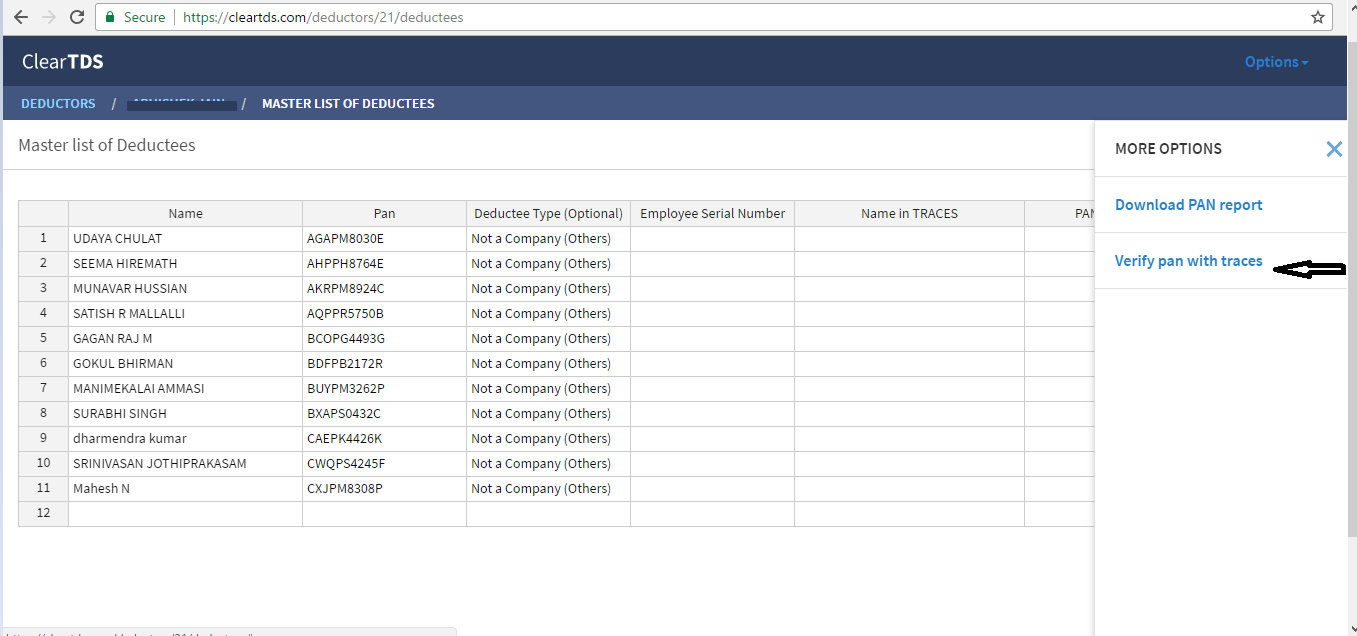This screenshot has width=1357, height=636.
Task: Go to Deductors breadcrumb
Action: 58,104
